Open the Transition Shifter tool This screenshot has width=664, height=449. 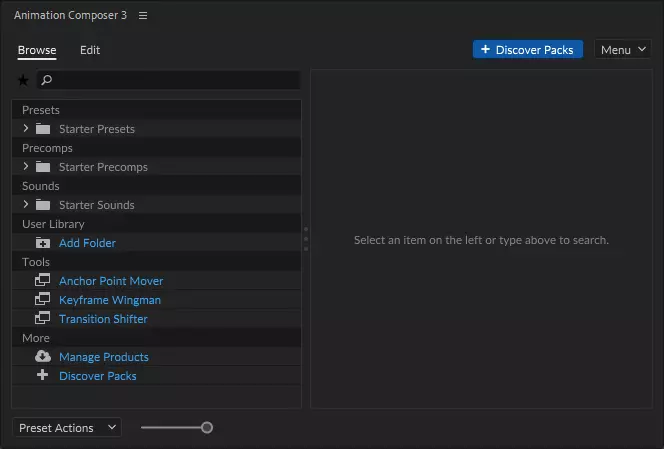click(x=103, y=319)
